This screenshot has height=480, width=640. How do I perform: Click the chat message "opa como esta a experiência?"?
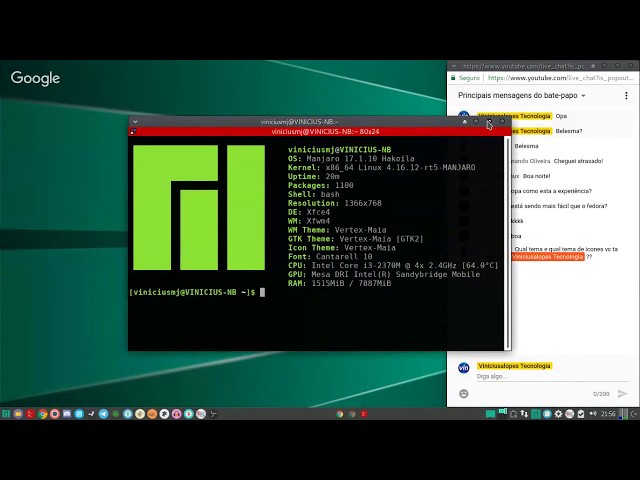click(551, 191)
